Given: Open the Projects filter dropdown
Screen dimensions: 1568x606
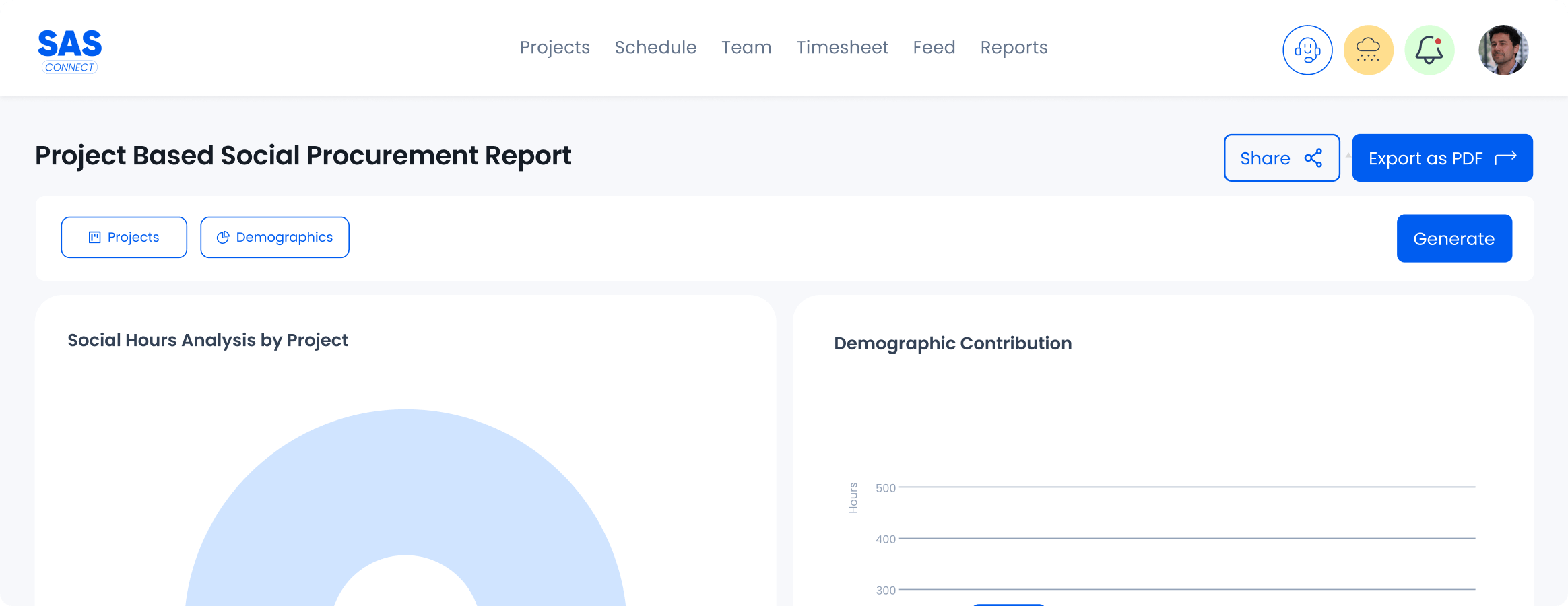Looking at the screenshot, I should coord(124,237).
